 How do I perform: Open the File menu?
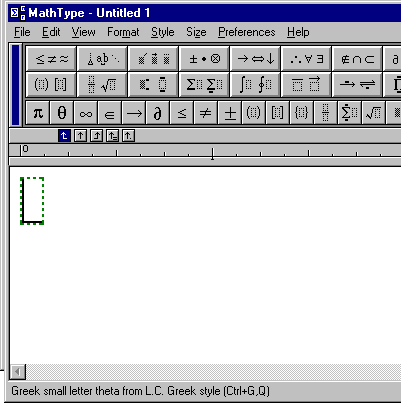pos(22,32)
